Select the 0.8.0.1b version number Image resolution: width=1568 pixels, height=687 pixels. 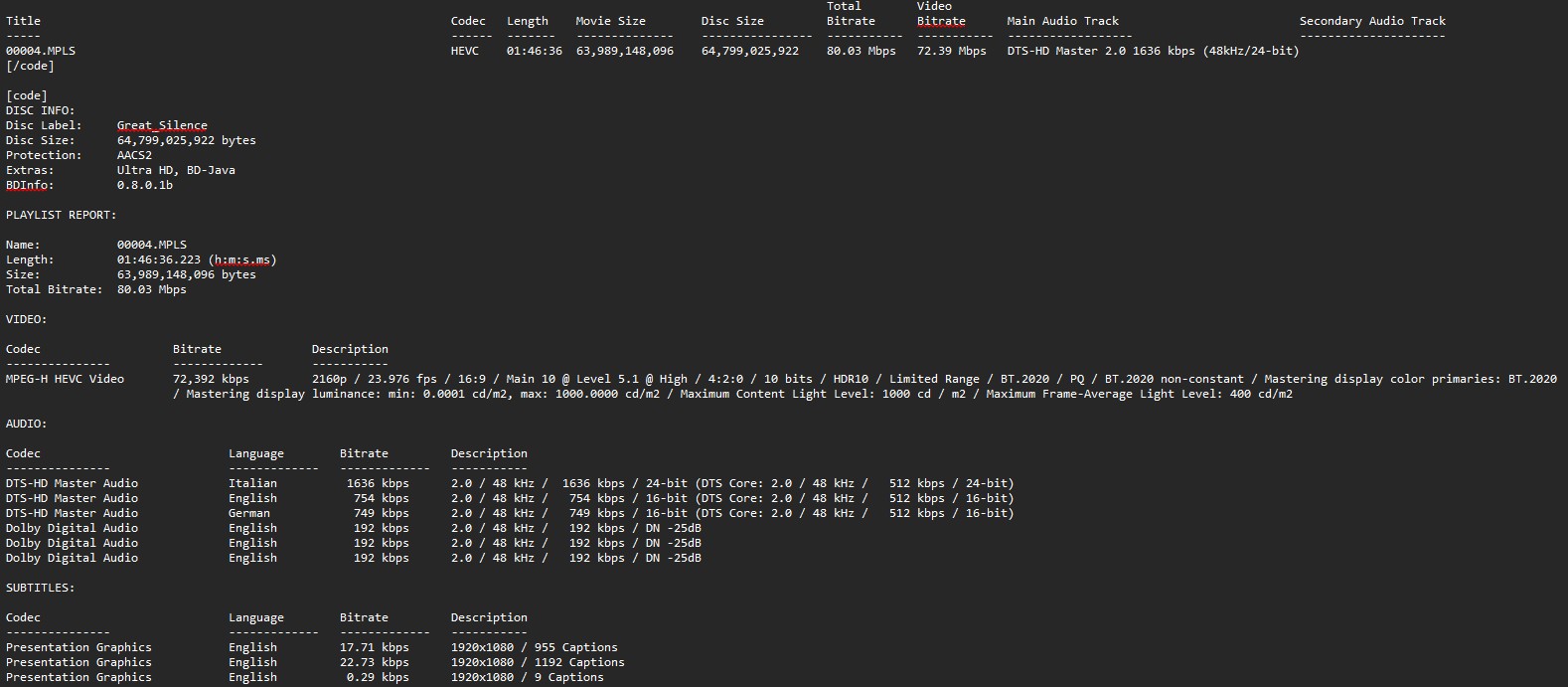pyautogui.click(x=145, y=185)
